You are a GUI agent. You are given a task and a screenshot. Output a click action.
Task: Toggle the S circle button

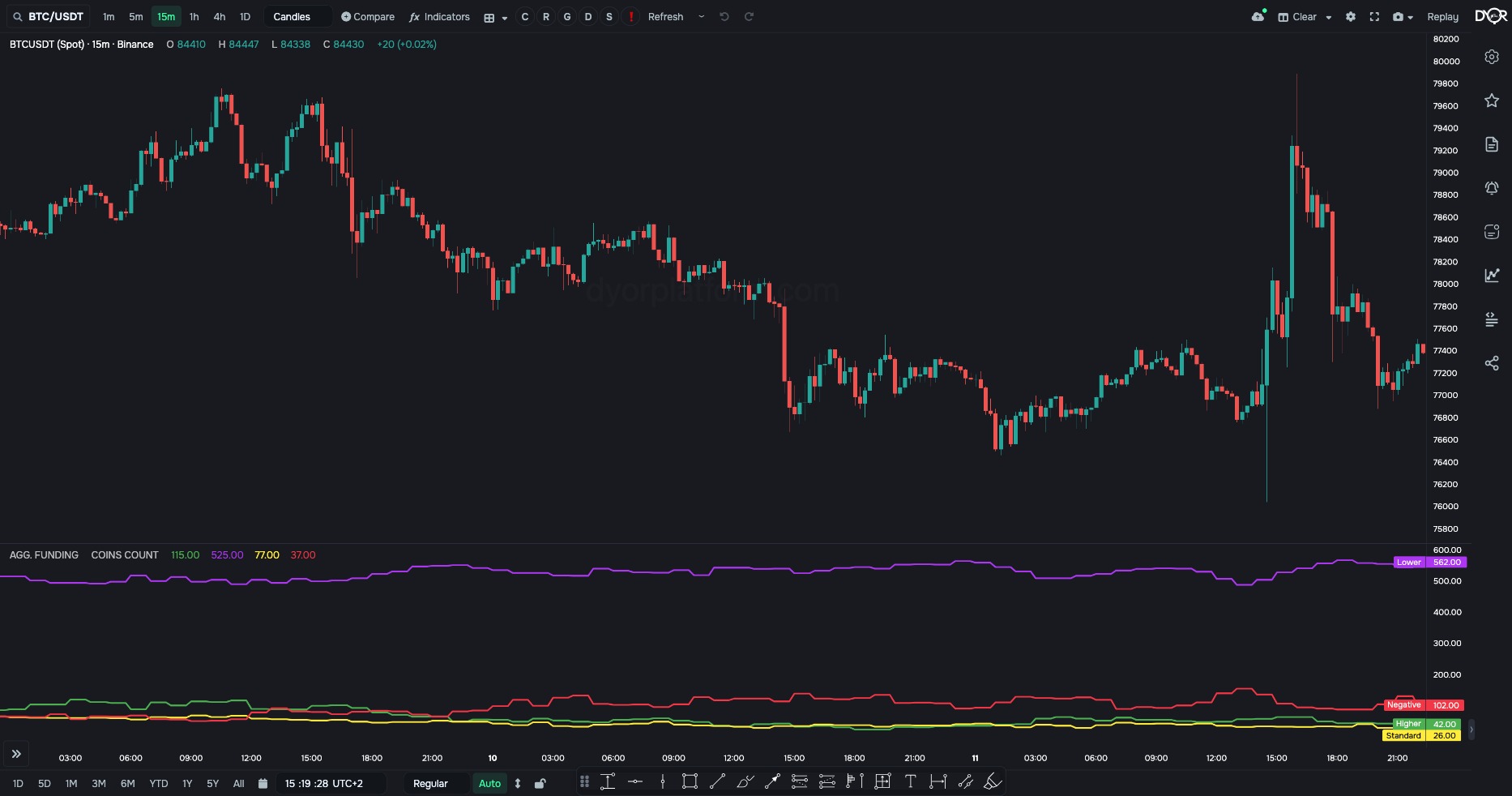[x=609, y=16]
